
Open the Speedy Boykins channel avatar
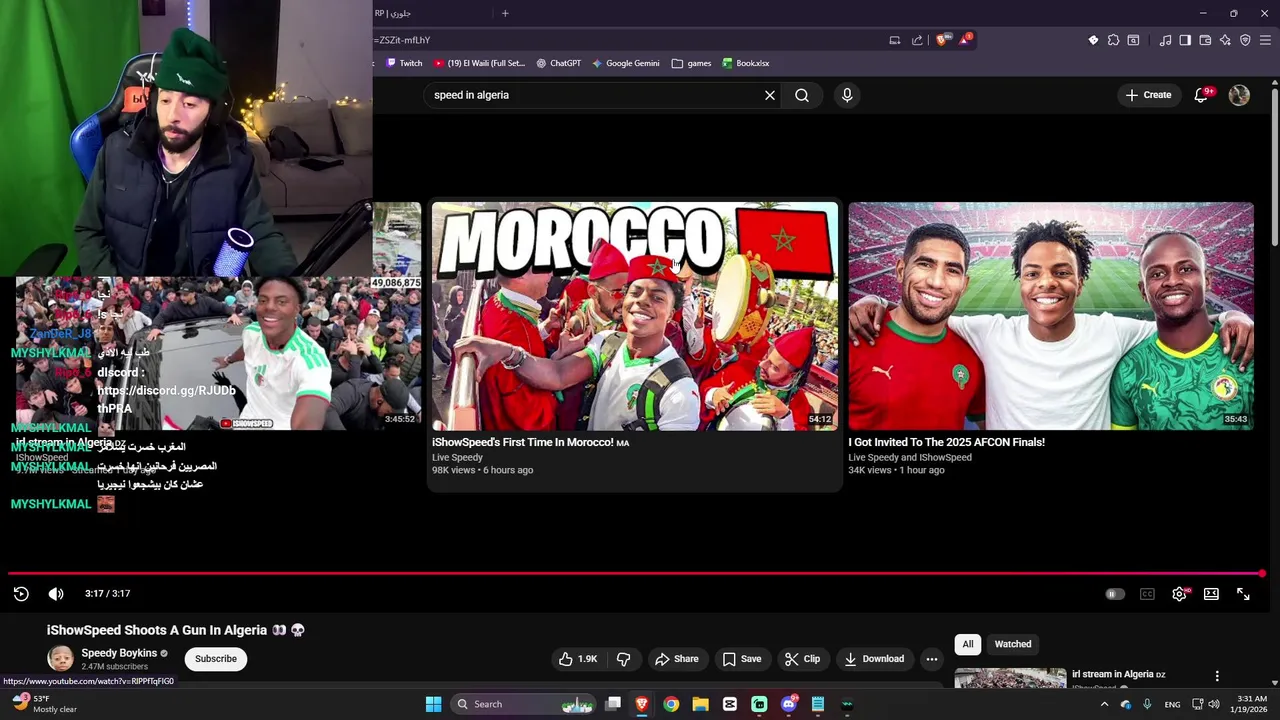point(60,658)
